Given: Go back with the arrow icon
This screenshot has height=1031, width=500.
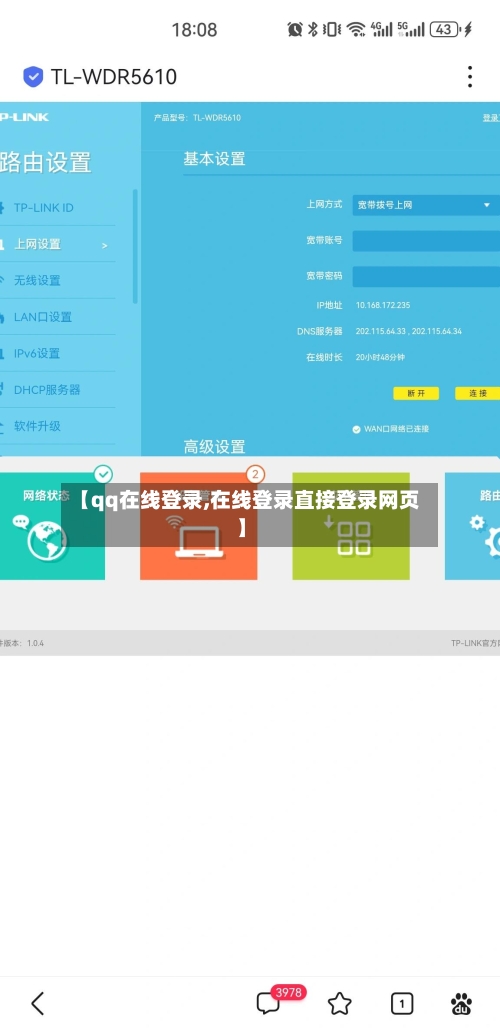Looking at the screenshot, I should [38, 1003].
